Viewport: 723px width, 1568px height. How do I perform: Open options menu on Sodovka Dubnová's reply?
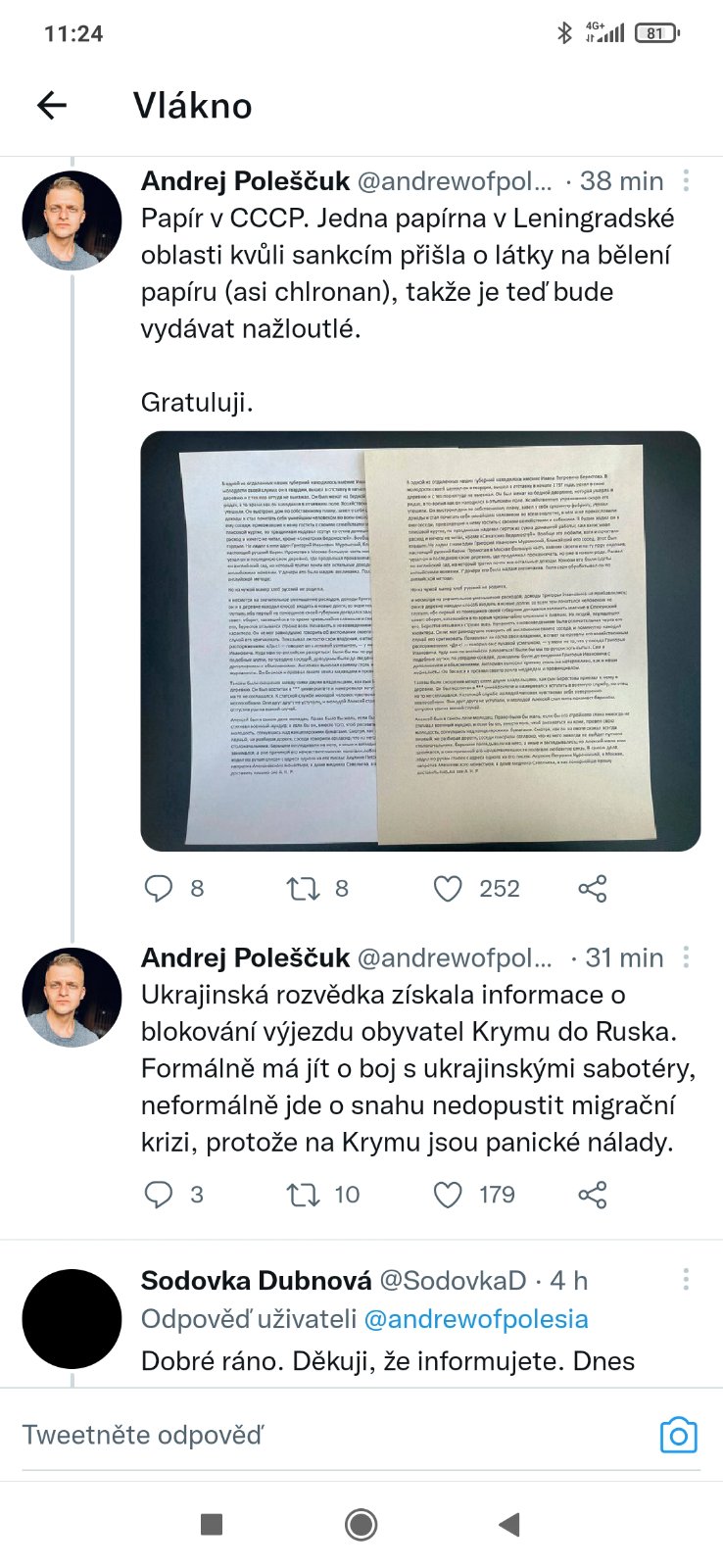(x=686, y=1279)
